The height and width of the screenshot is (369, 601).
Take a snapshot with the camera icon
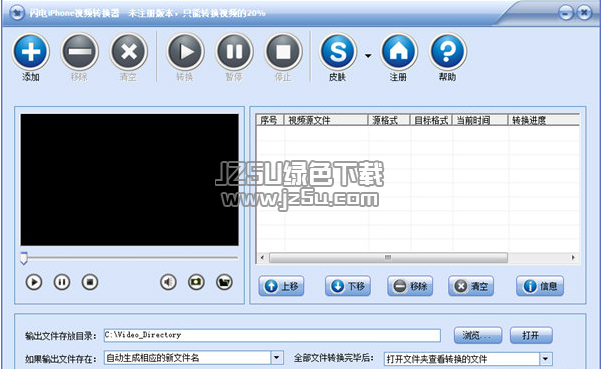tap(196, 282)
